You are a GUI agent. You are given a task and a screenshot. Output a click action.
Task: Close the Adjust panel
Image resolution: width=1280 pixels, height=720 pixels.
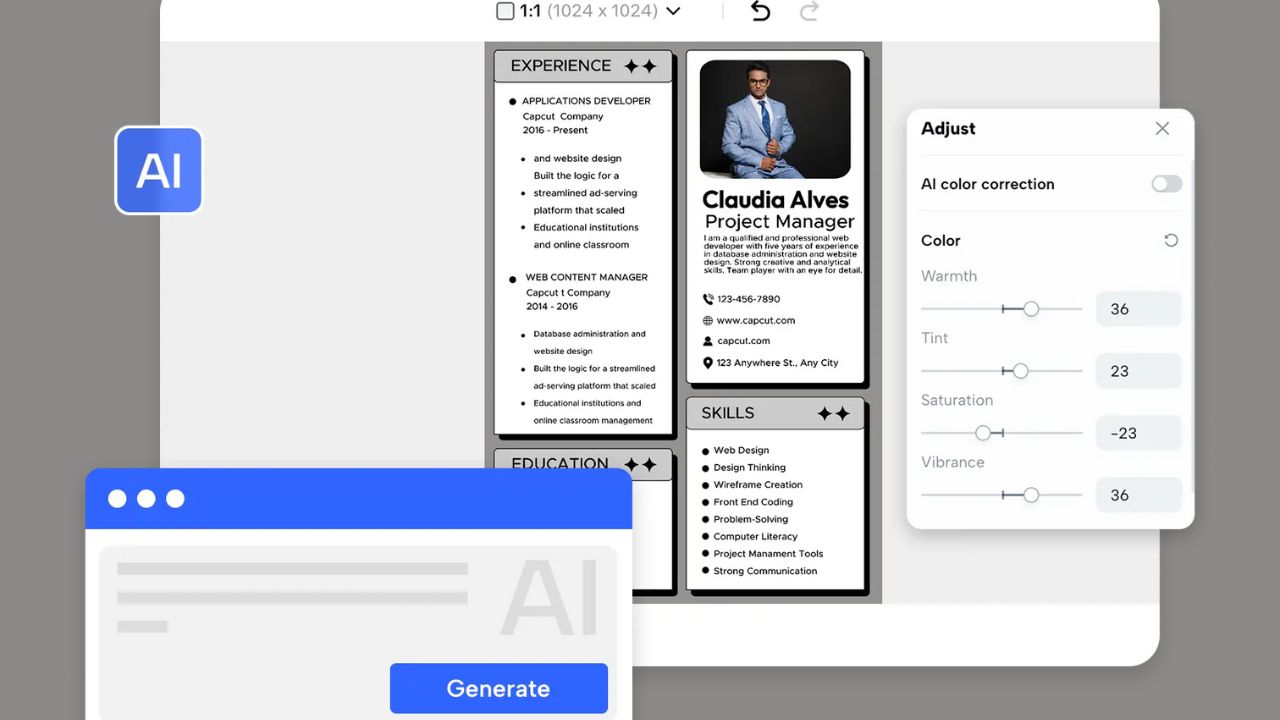click(x=1162, y=128)
